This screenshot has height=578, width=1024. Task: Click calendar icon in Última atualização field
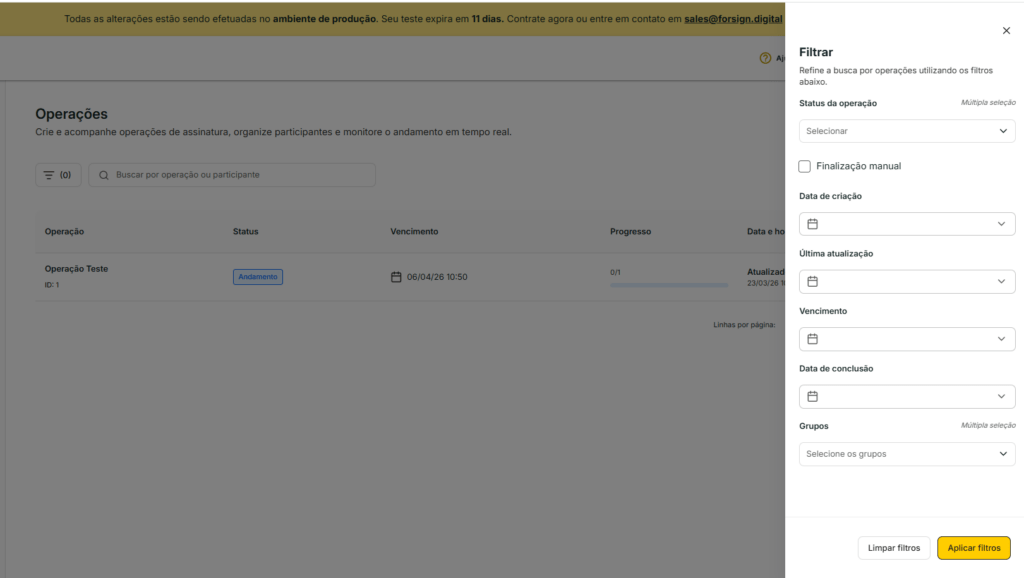(813, 282)
